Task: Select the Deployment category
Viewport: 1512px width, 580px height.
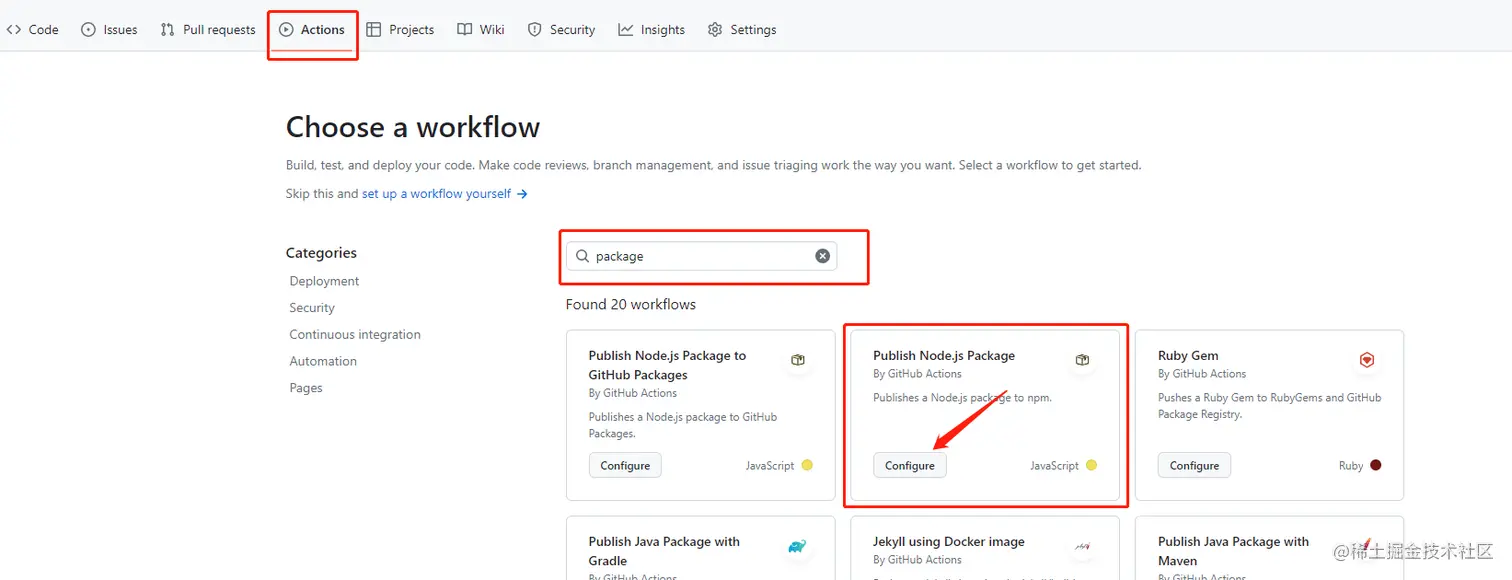Action: (324, 282)
